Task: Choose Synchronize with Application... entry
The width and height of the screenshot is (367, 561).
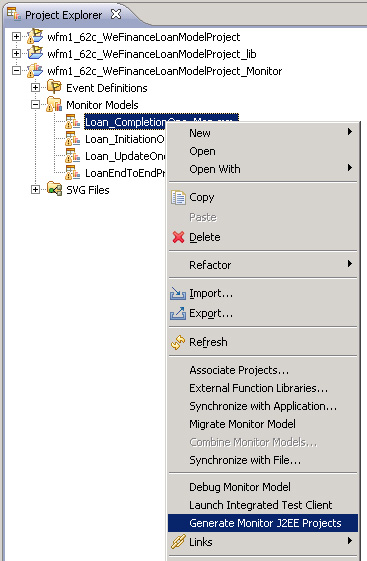Action: 263,406
